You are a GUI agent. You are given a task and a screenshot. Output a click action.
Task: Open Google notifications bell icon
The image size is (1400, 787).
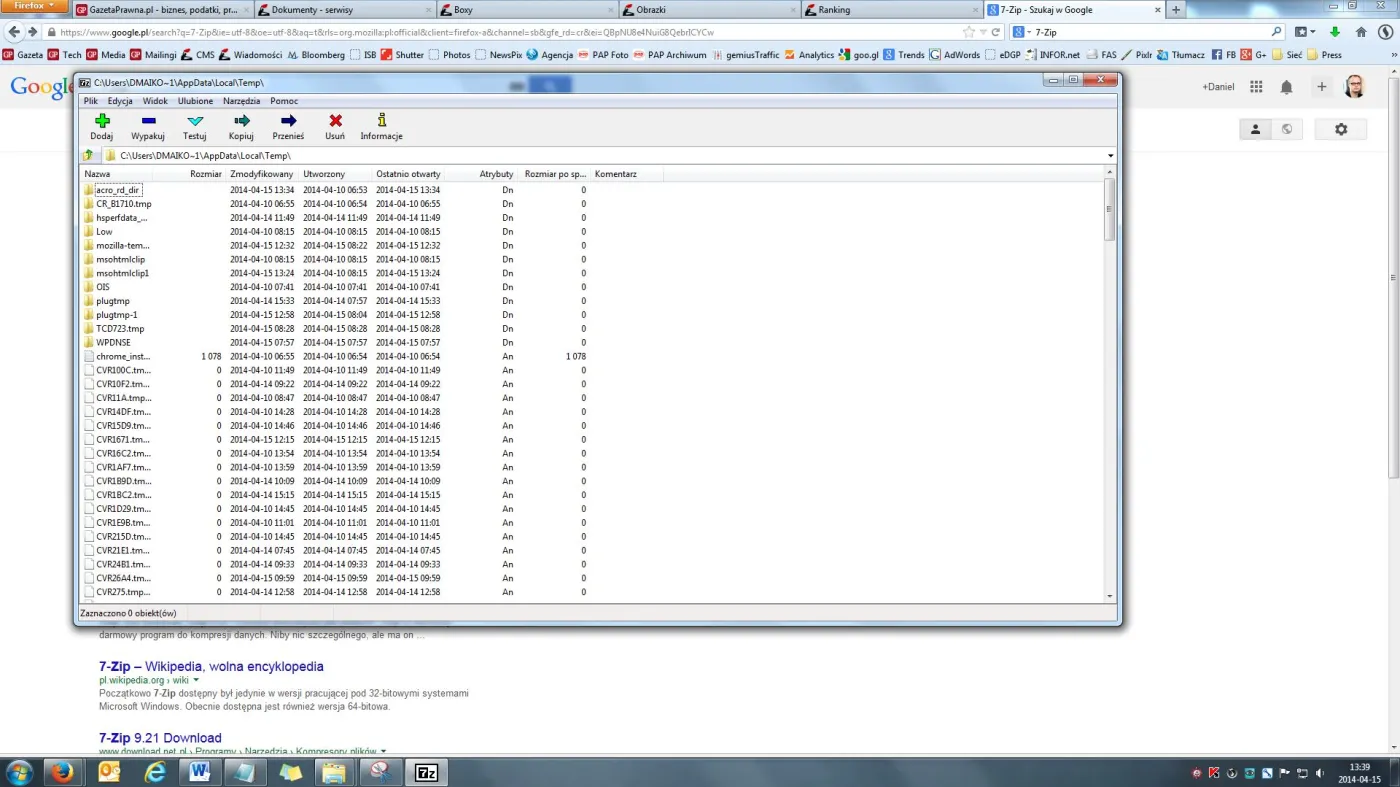tap(1287, 87)
